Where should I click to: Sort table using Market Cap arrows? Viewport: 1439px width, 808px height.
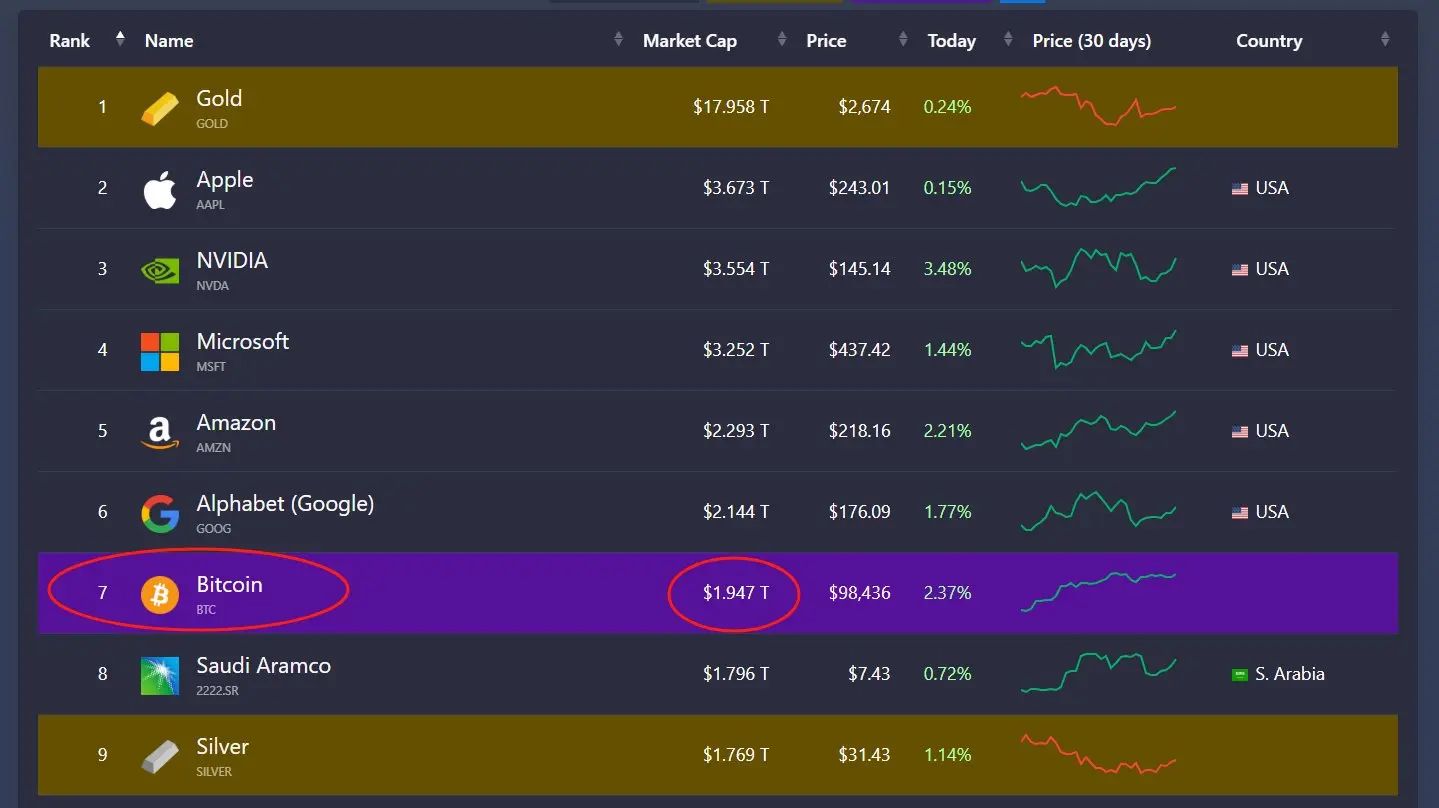pos(782,40)
